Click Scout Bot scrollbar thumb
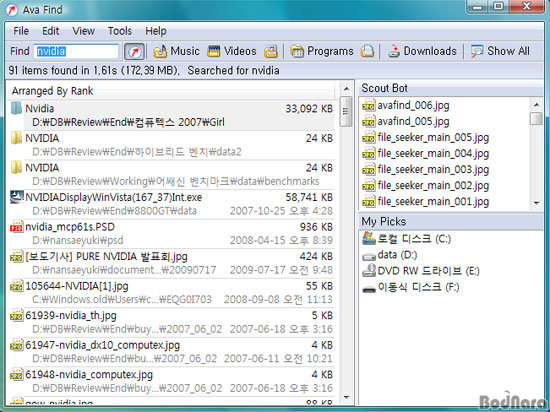This screenshot has height=412, width=550. (536, 118)
